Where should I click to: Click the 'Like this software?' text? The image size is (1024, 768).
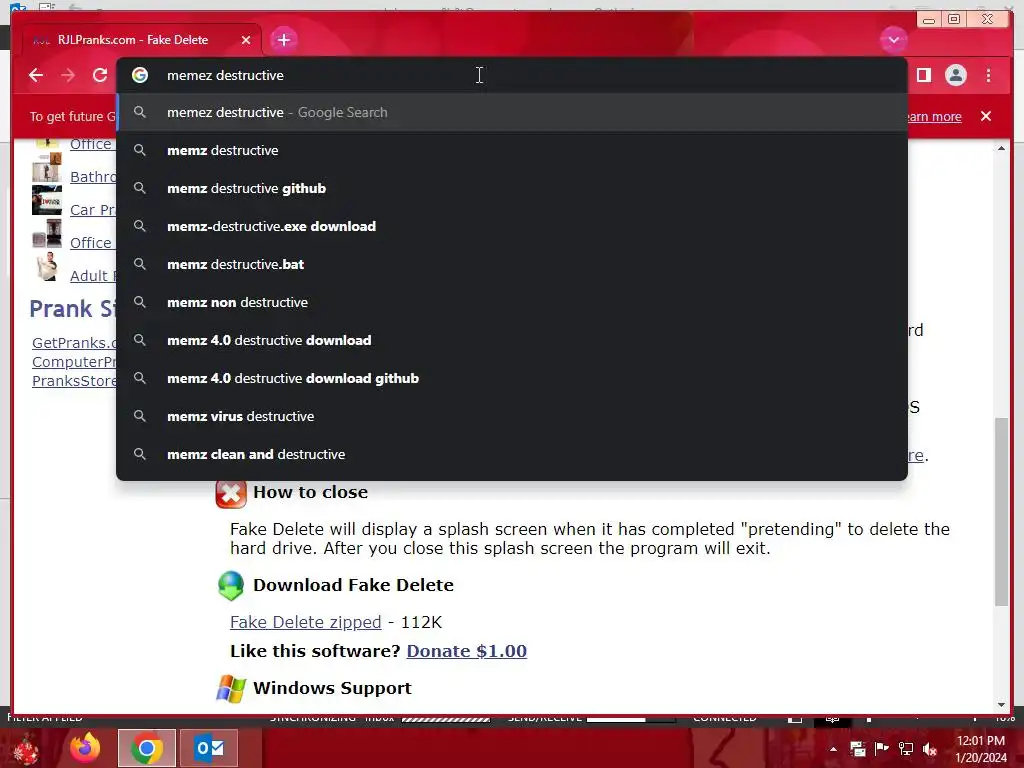pyautogui.click(x=315, y=650)
